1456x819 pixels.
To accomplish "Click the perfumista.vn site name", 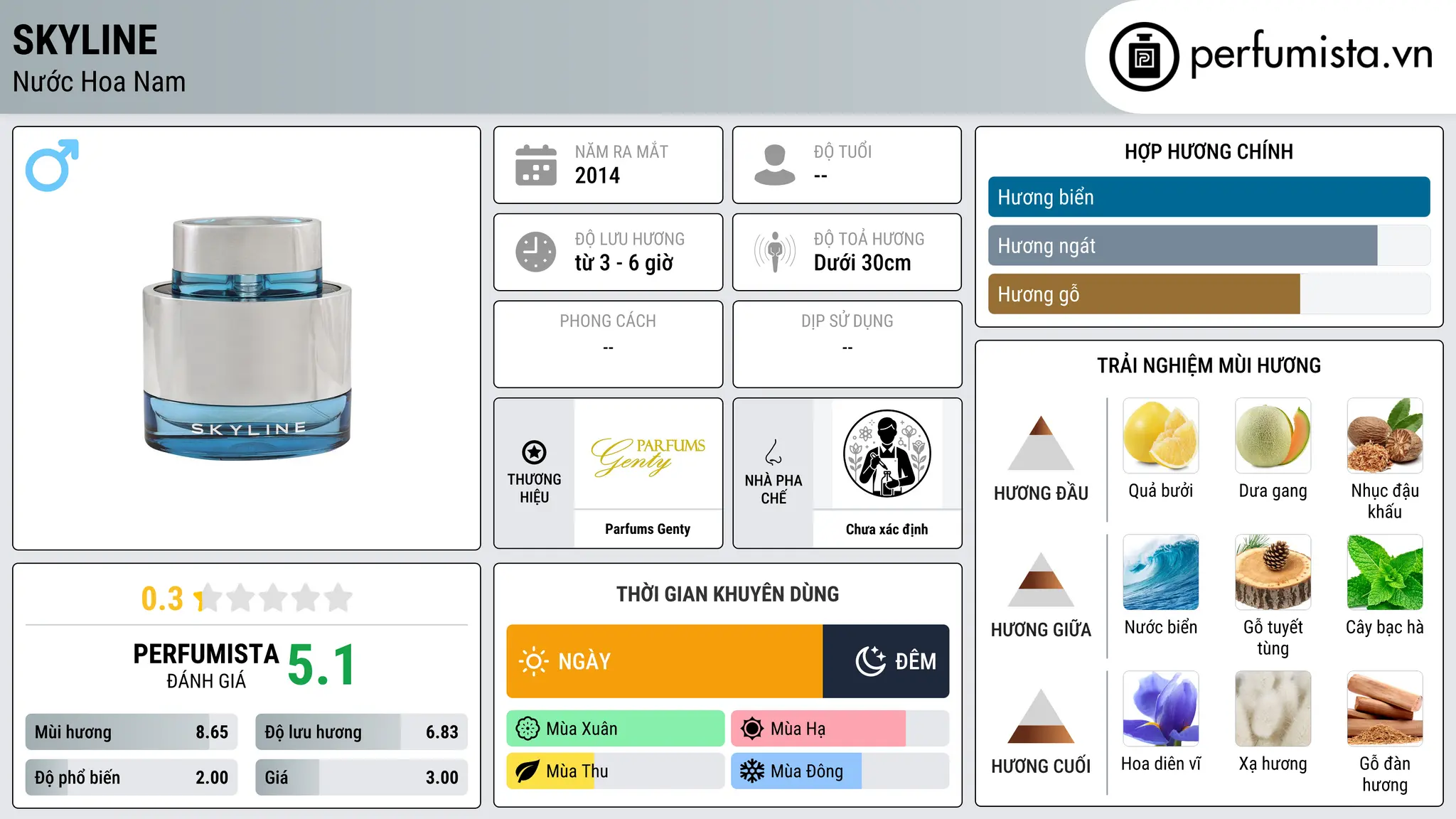I will (x=1312, y=53).
